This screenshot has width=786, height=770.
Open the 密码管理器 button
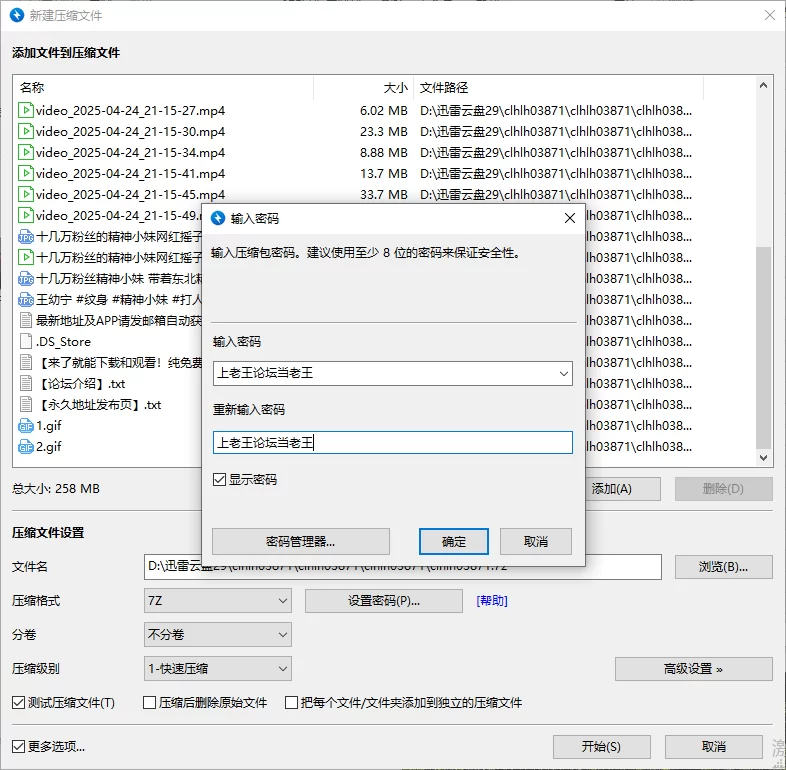(x=300, y=541)
